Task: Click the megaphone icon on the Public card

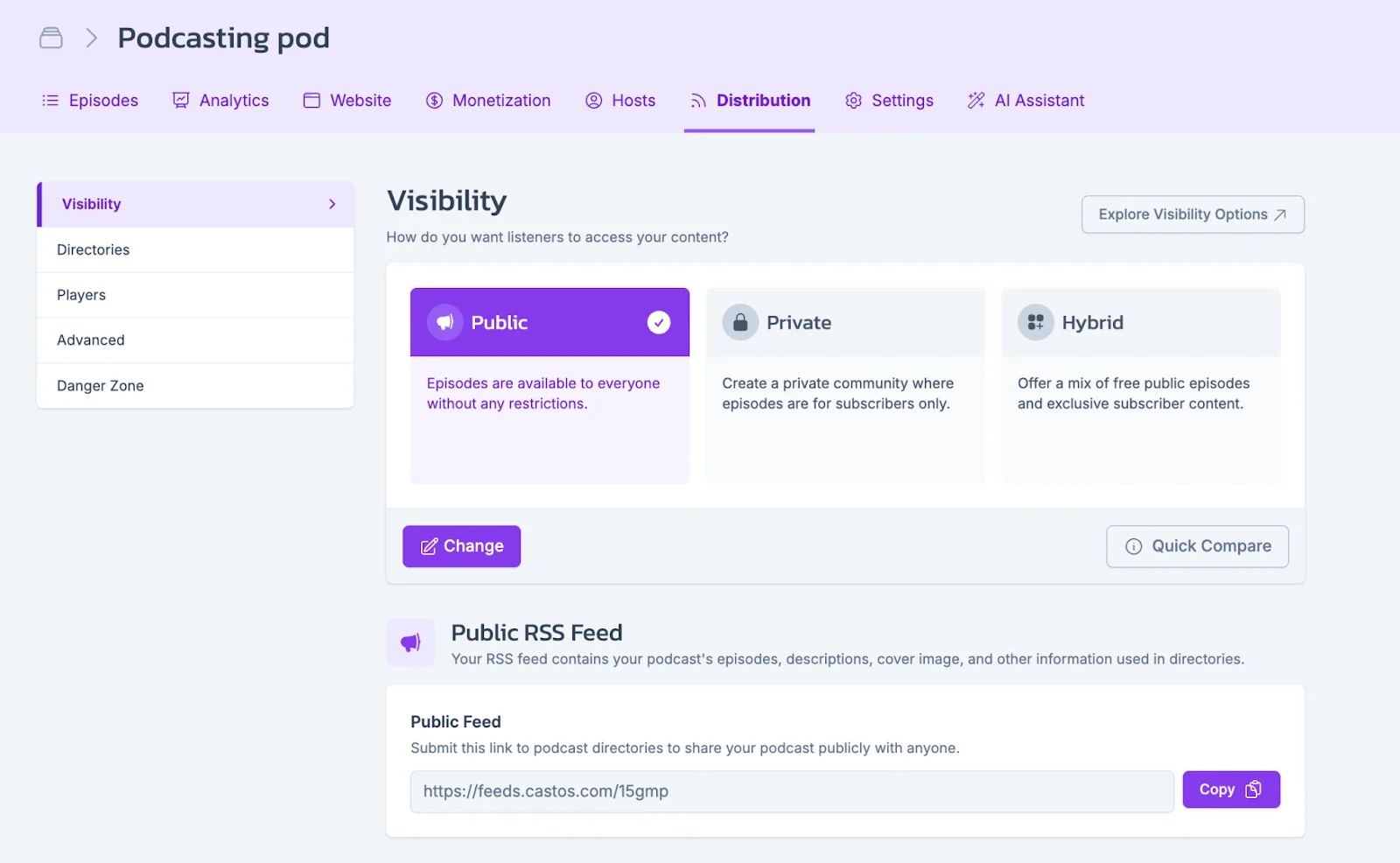Action: [x=444, y=322]
